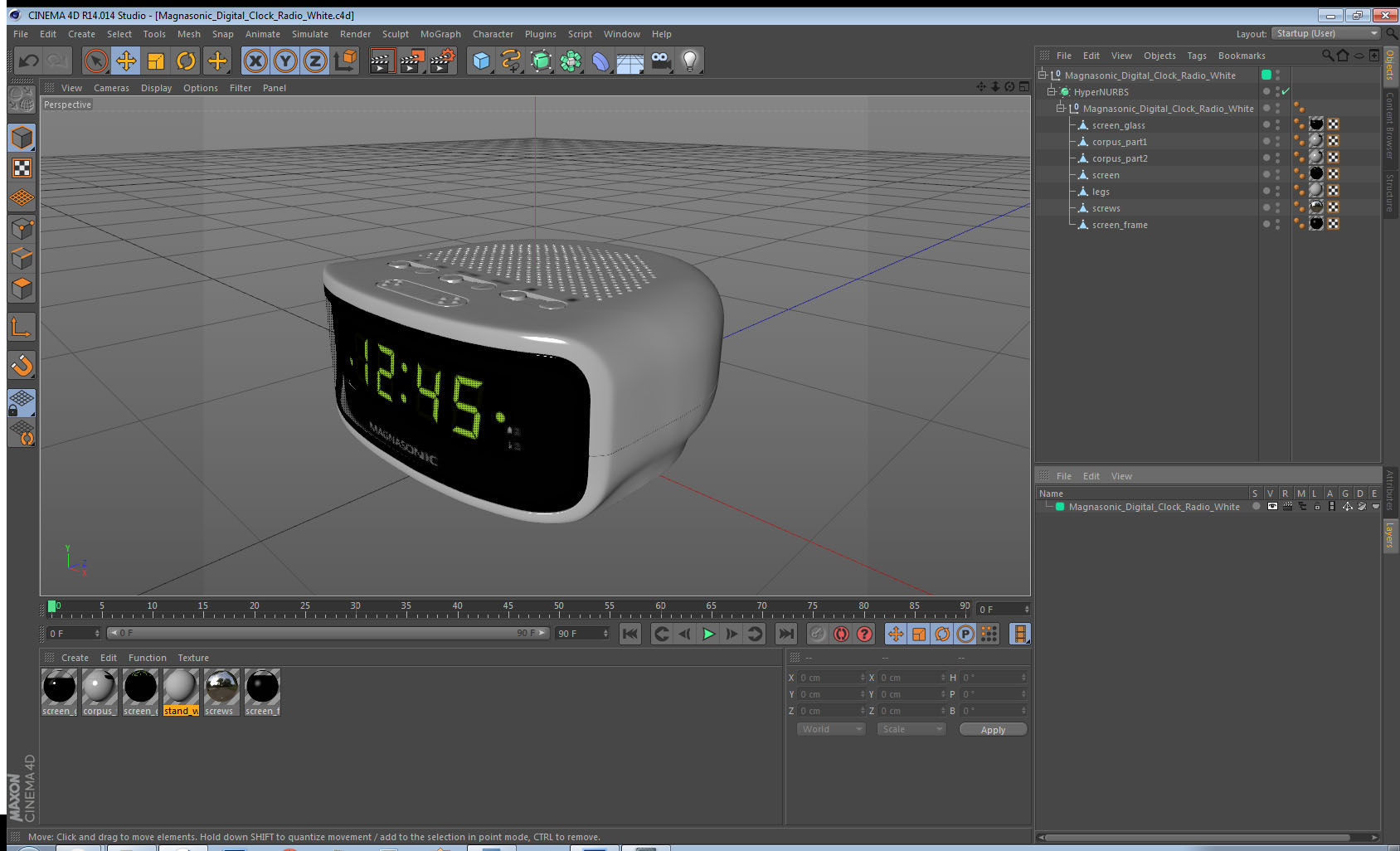Open the Simulate menu
The width and height of the screenshot is (1400, 851).
tap(310, 34)
